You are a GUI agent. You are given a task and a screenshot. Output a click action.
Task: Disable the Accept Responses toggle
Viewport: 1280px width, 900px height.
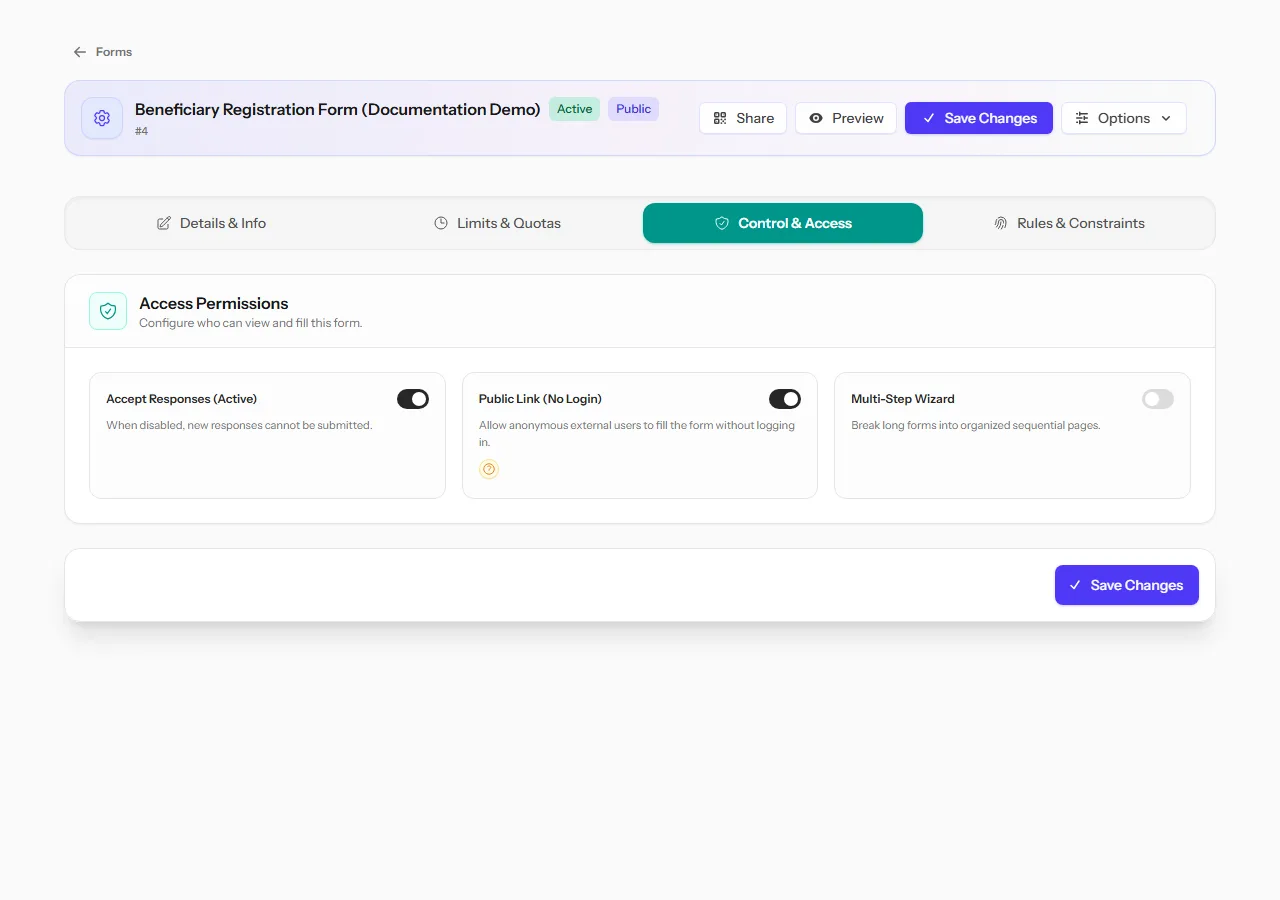coord(413,399)
